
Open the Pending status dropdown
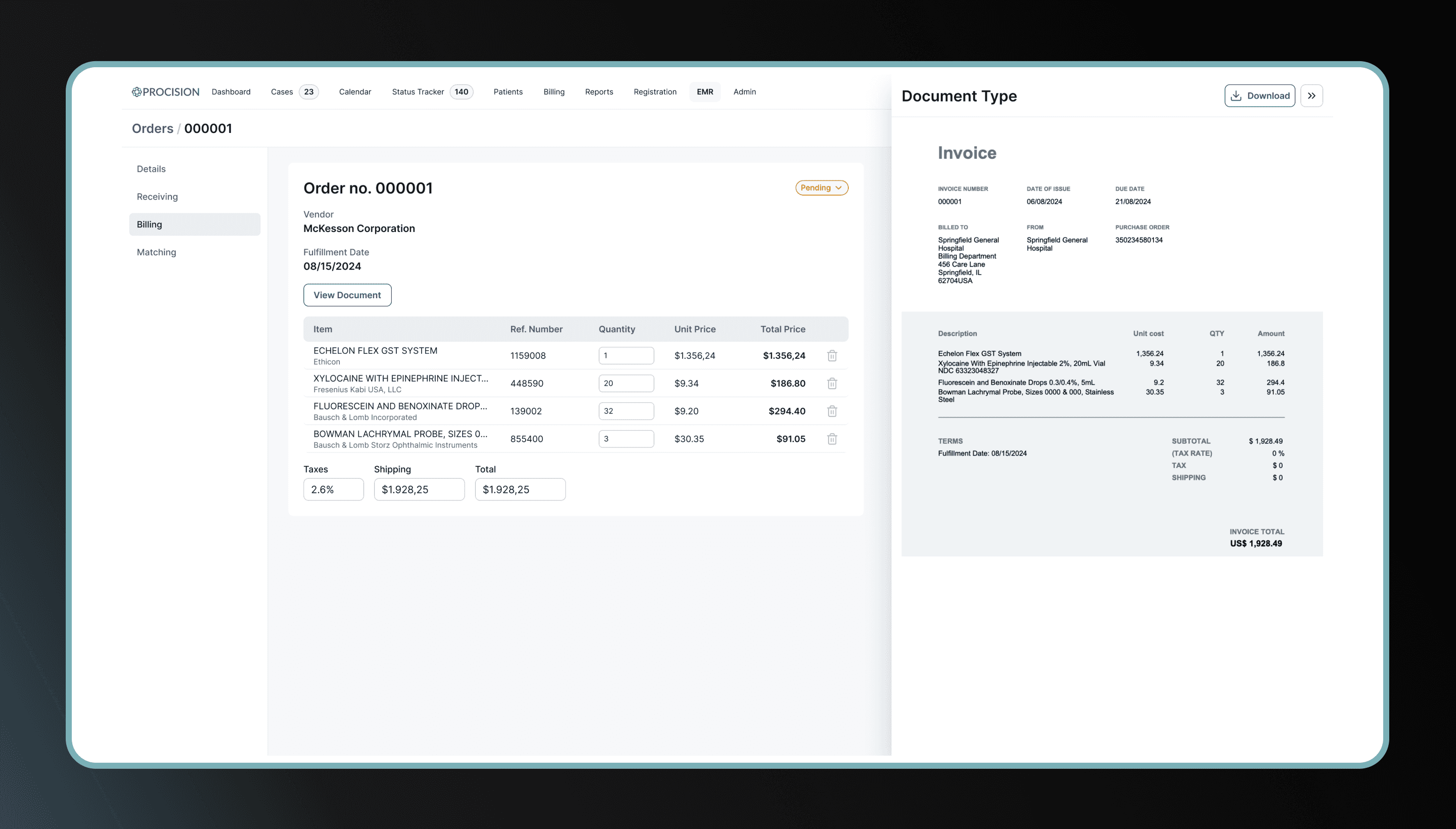[821, 188]
